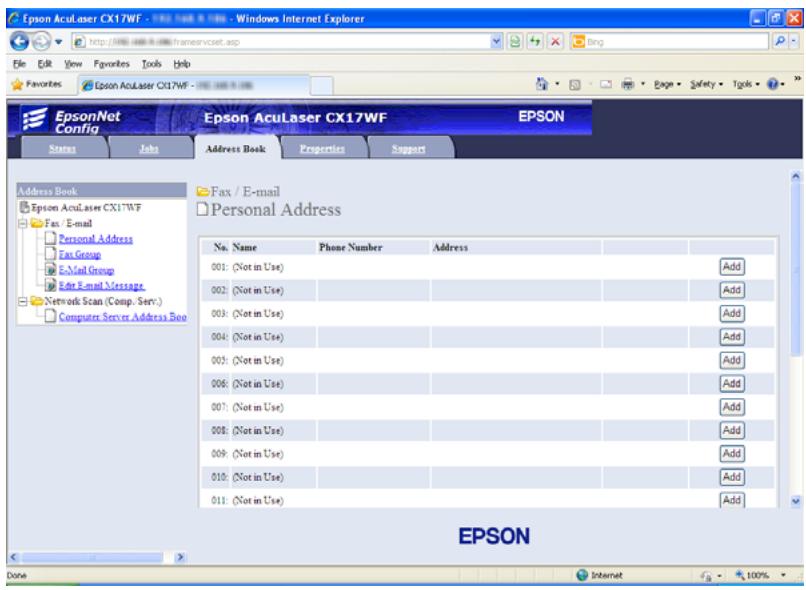Switch to the Support tab

coord(409,149)
